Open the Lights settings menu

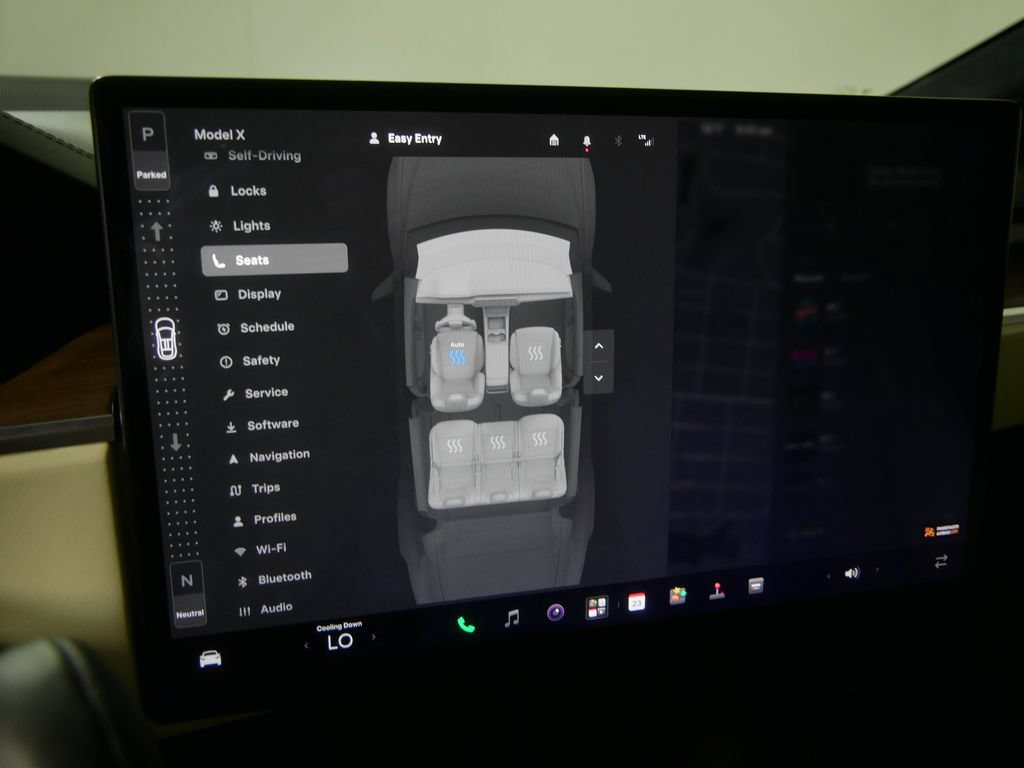pos(240,226)
